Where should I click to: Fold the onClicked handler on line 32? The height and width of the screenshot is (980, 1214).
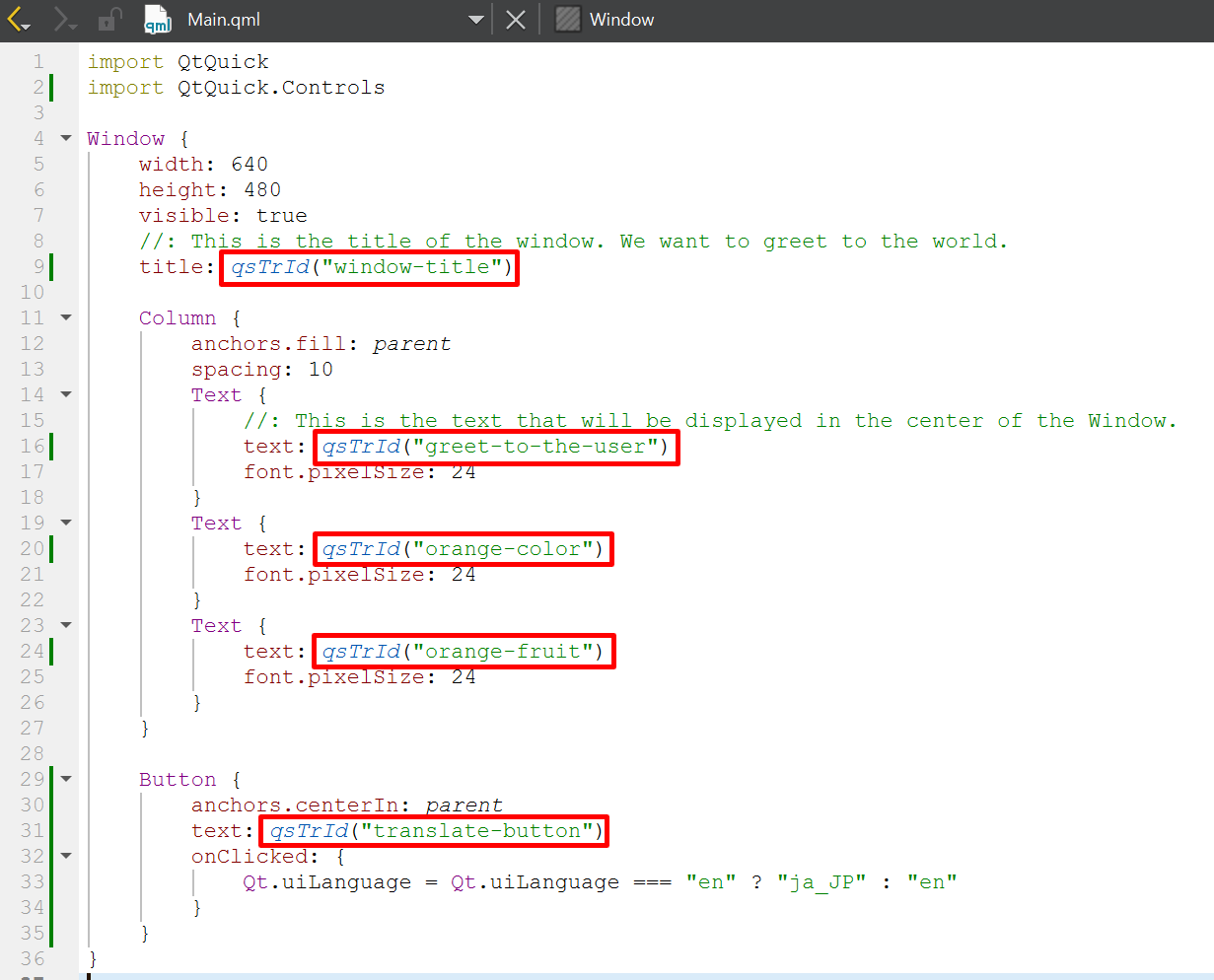66,857
